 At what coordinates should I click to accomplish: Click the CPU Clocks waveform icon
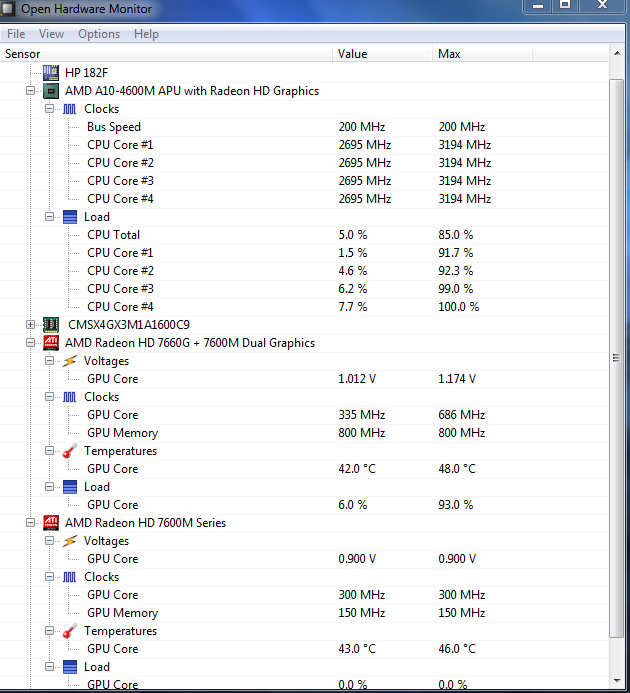69,109
